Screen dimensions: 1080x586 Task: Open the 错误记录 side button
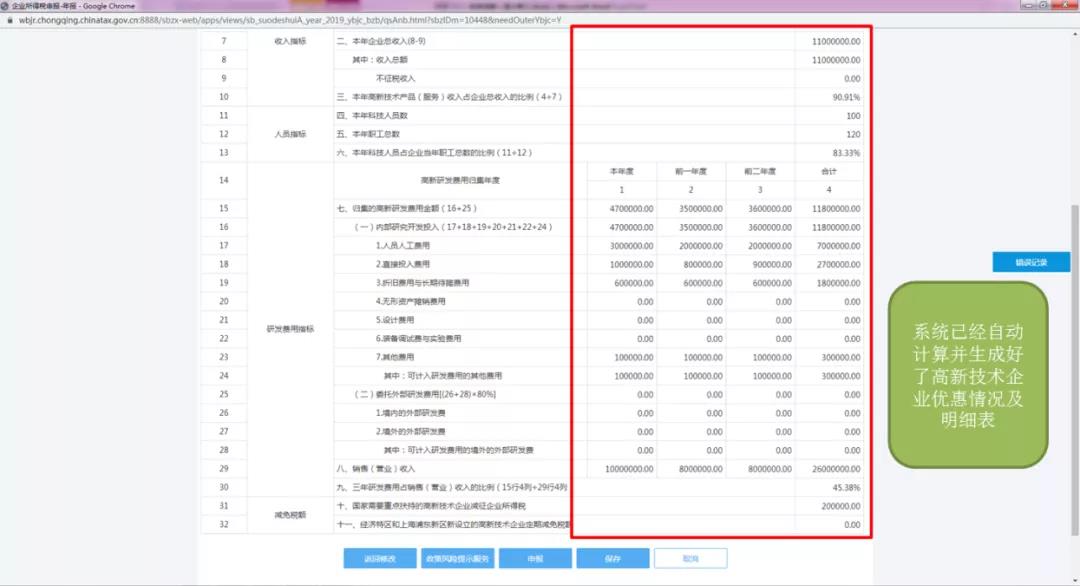(1030, 262)
